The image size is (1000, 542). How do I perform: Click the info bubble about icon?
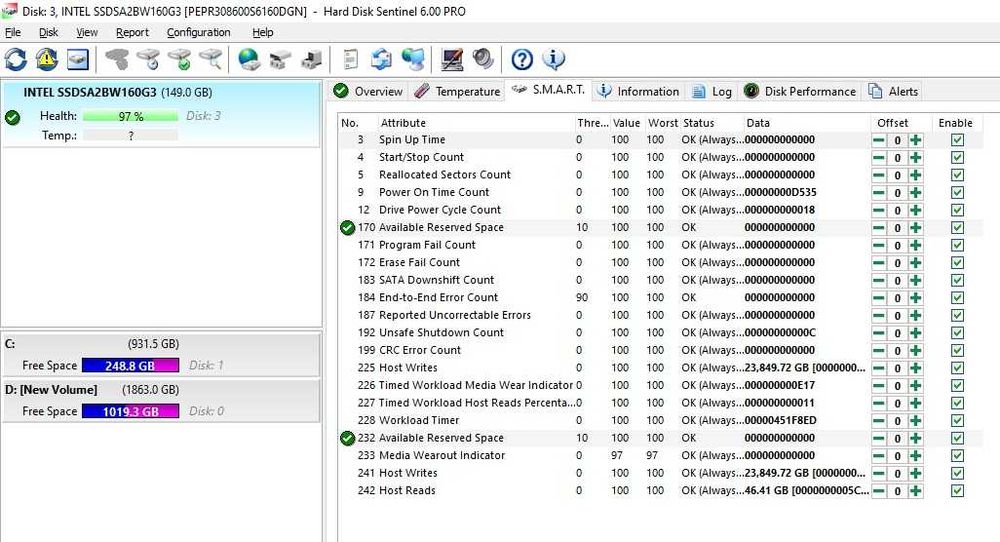point(554,59)
